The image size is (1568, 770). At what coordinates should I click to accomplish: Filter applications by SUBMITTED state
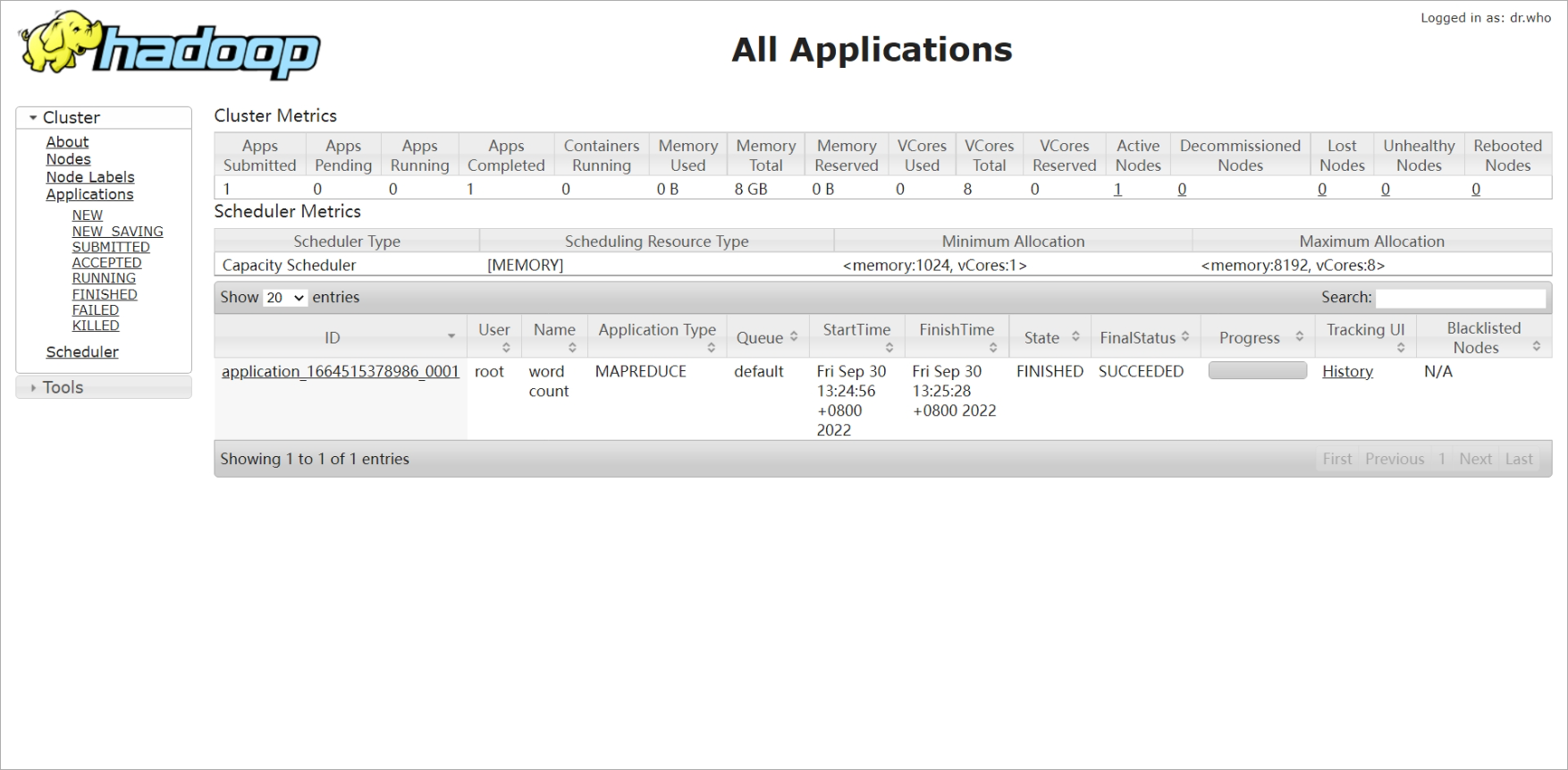111,247
